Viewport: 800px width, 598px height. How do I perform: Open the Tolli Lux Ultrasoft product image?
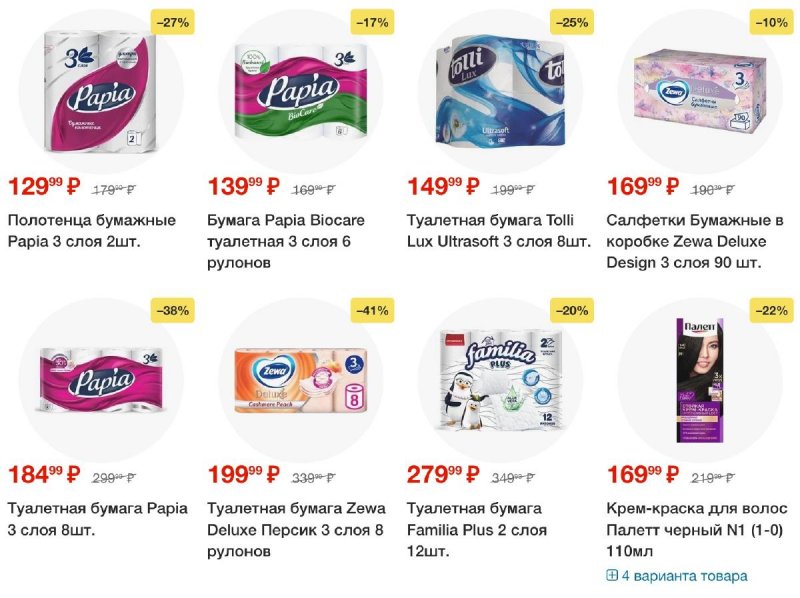500,92
